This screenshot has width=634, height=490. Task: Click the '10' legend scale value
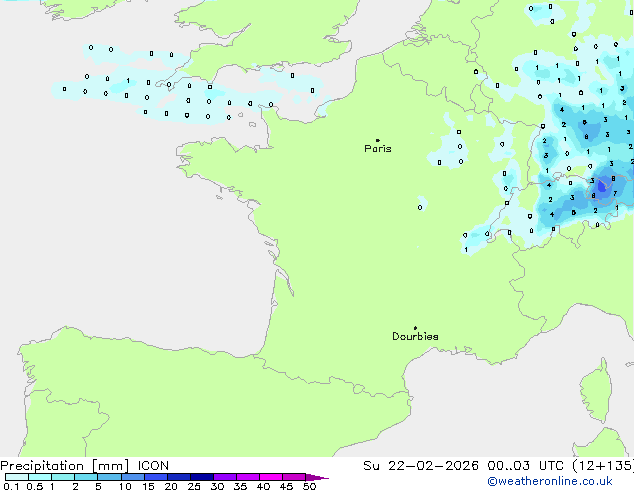point(125,486)
